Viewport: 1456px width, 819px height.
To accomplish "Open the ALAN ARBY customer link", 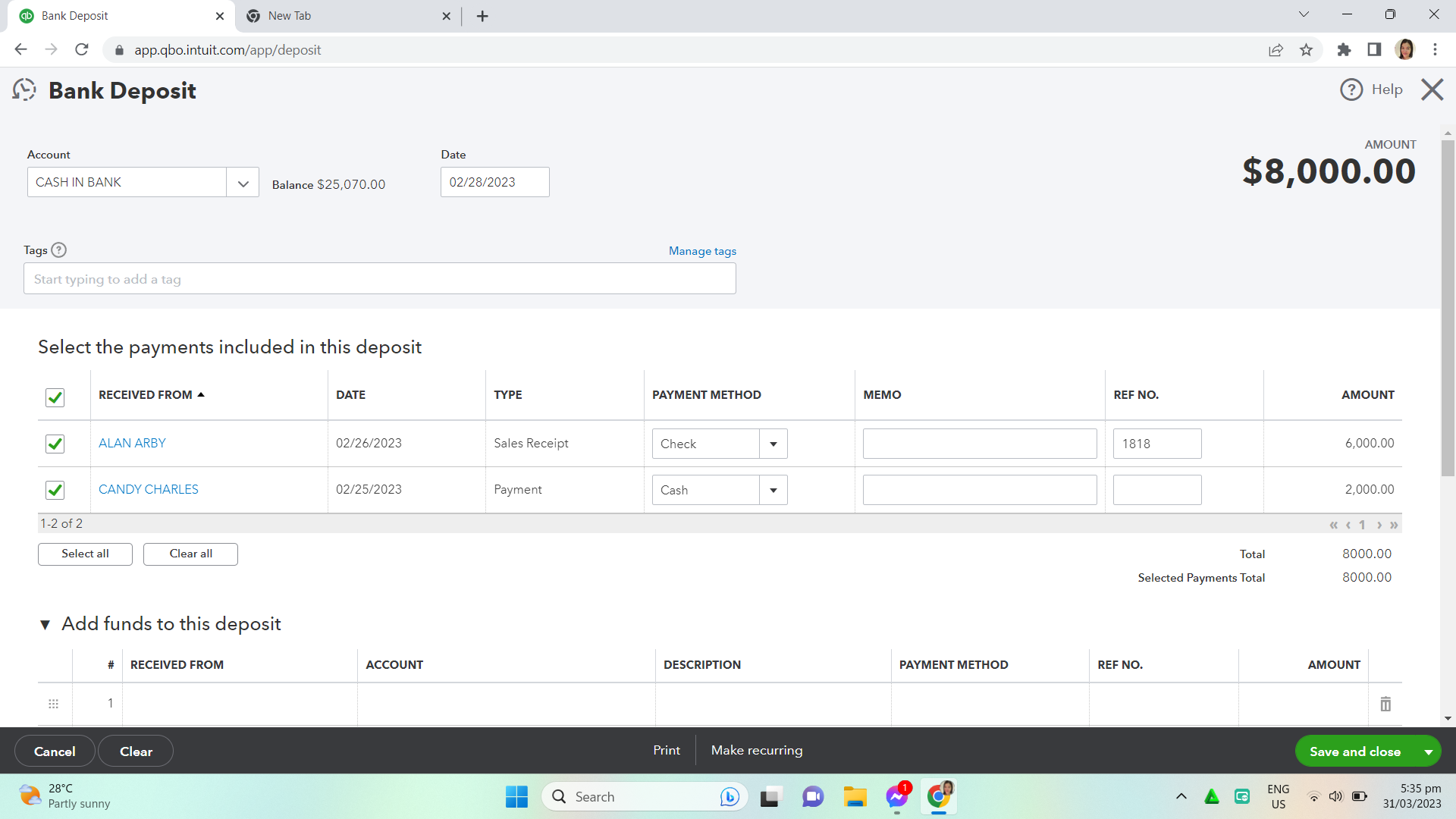I will 132,443.
